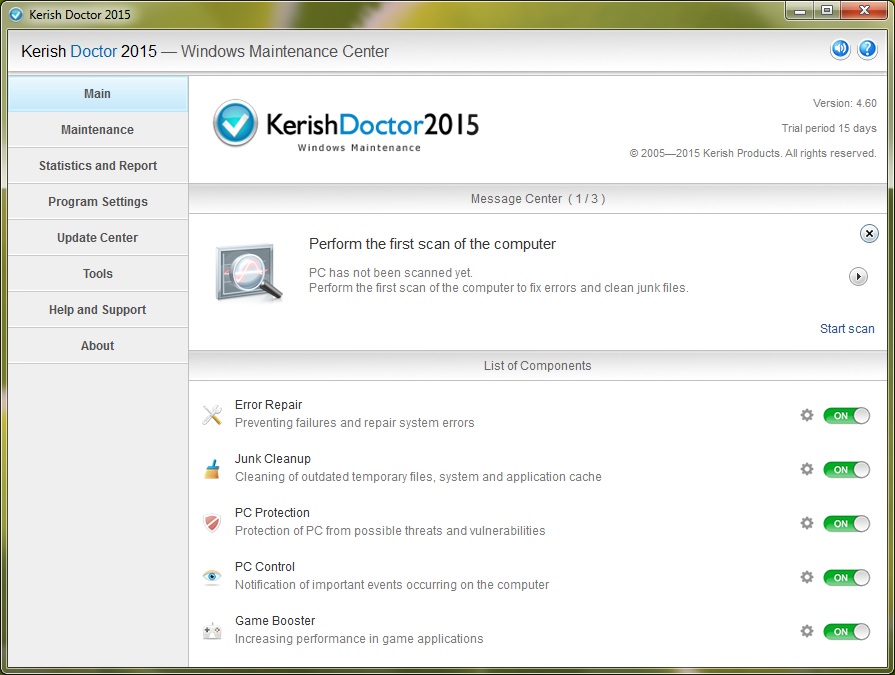Open help via the question mark icon
895x675 pixels.
pos(867,50)
